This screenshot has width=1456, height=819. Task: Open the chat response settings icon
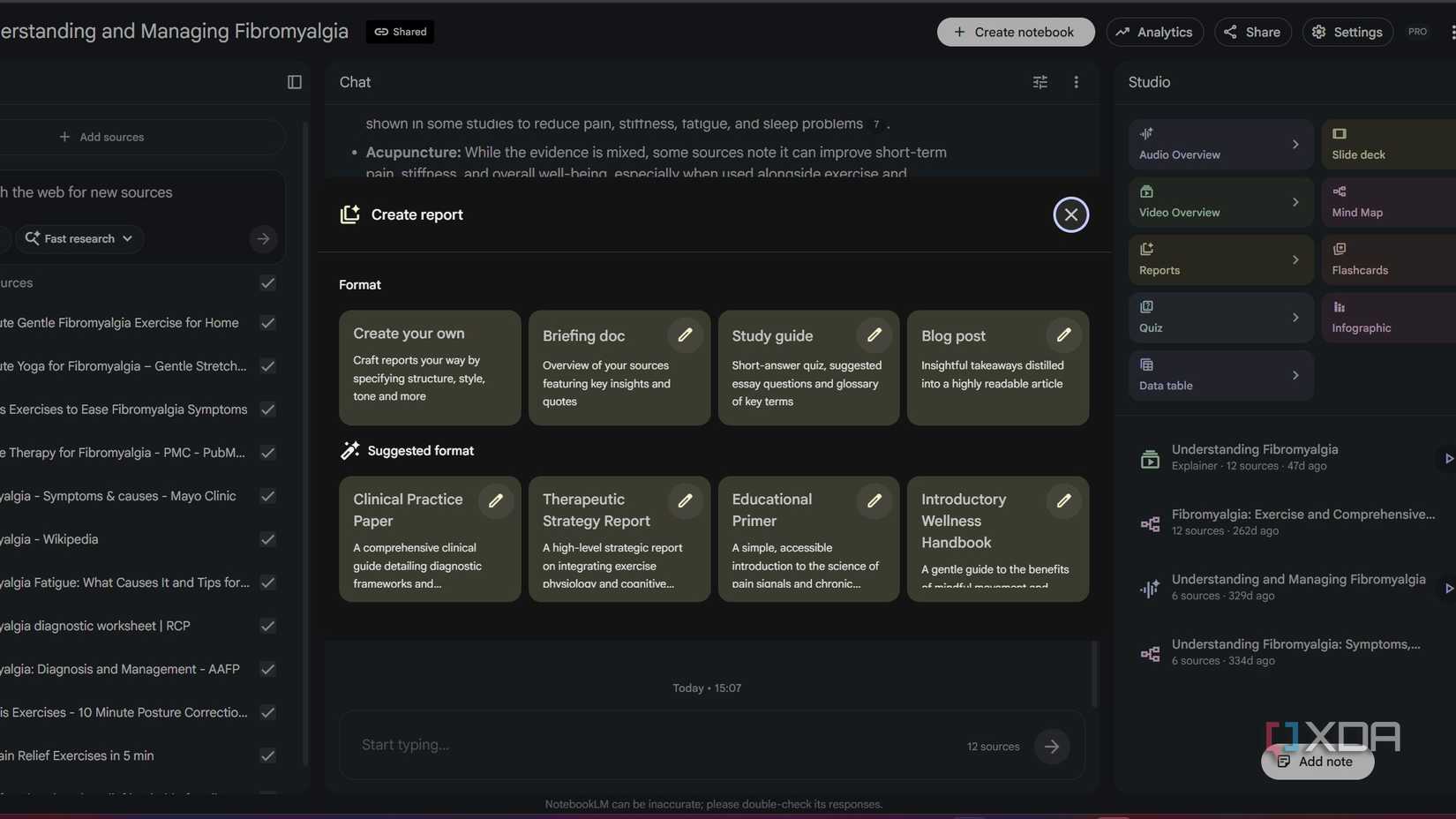(x=1039, y=81)
